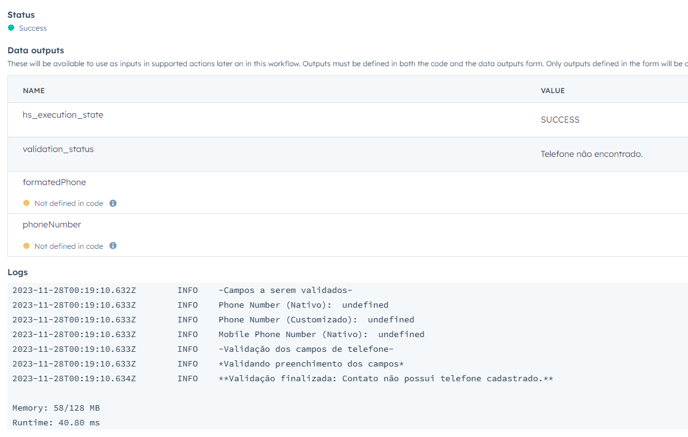Image resolution: width=688 pixels, height=437 pixels.
Task: Click the SUCCESS value cell
Action: [560, 120]
